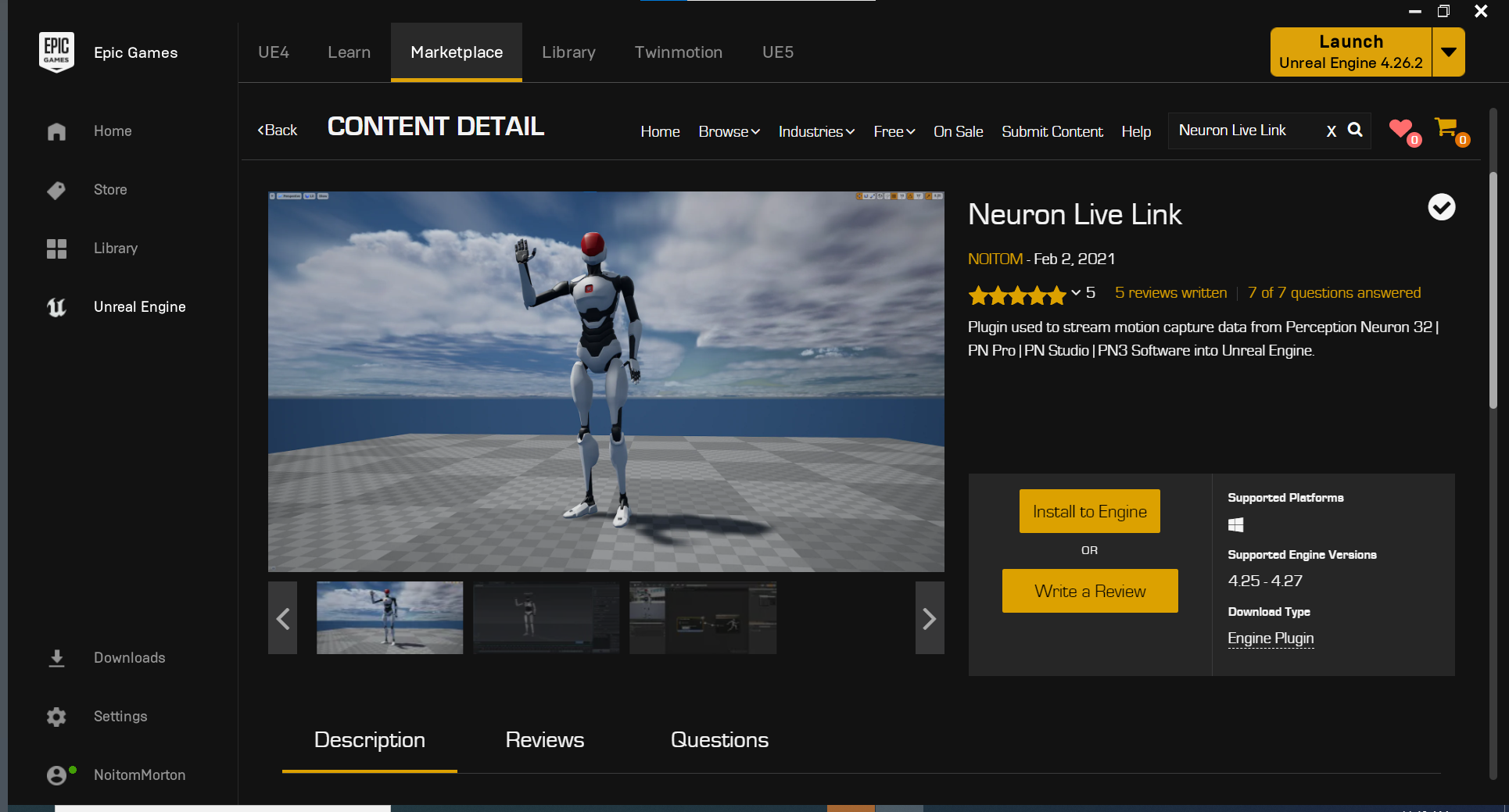Select the Unreal Engine logo icon

click(56, 307)
